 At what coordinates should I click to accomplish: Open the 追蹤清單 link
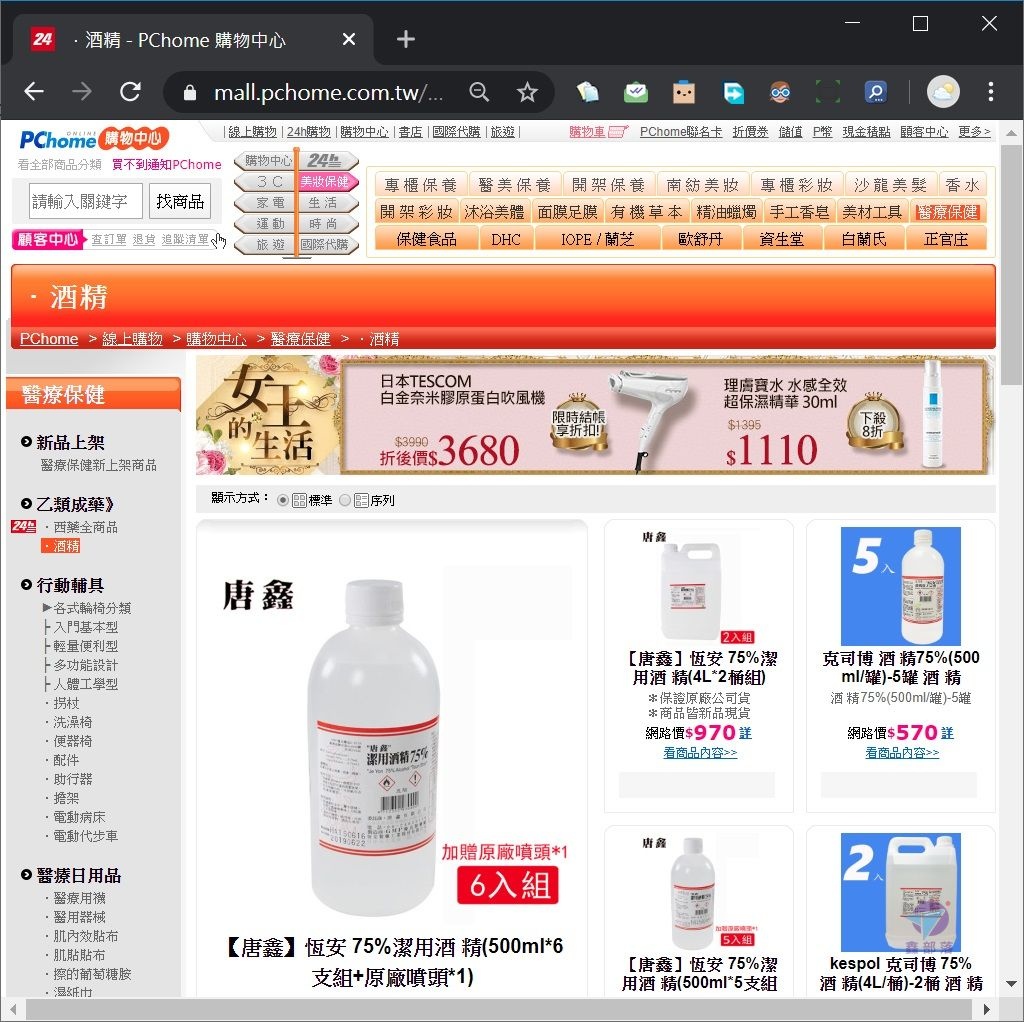185,240
